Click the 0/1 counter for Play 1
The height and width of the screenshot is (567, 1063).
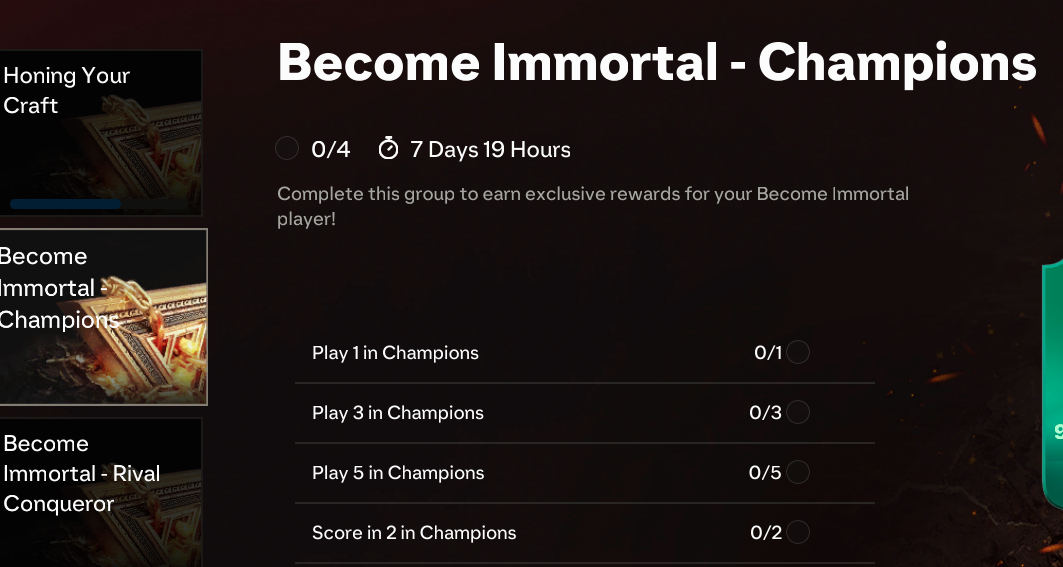[x=768, y=353]
